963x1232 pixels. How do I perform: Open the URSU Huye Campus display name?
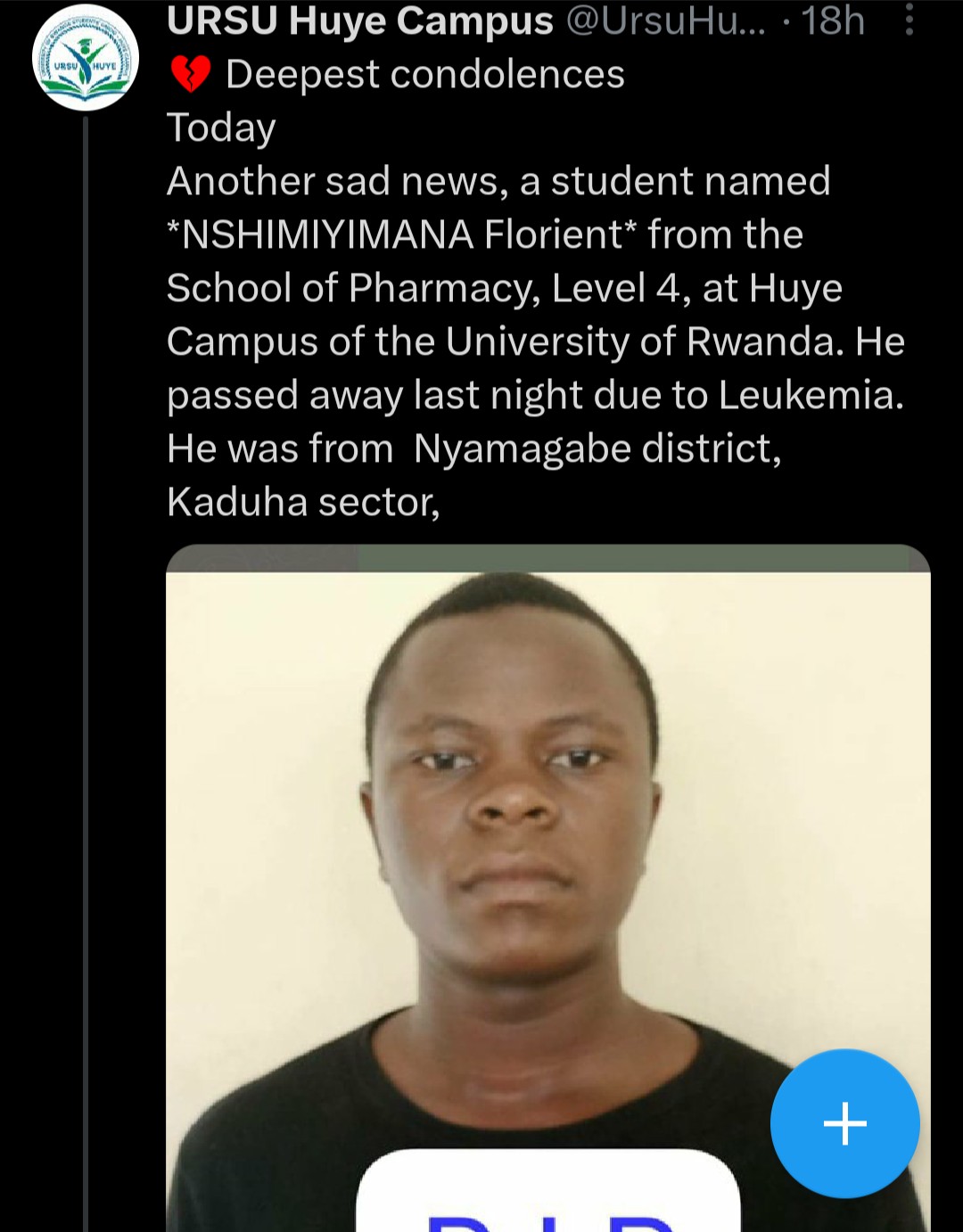[359, 21]
